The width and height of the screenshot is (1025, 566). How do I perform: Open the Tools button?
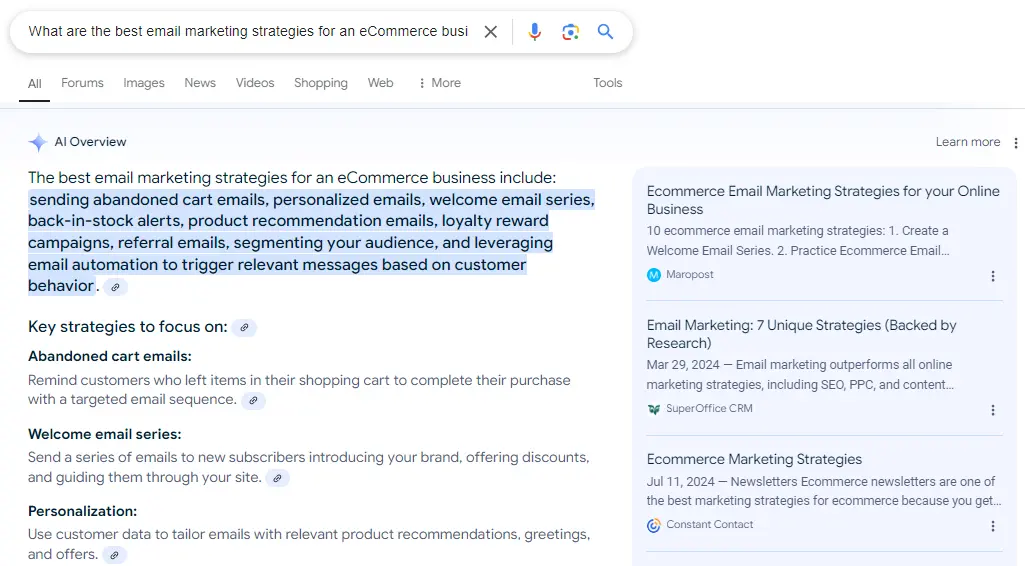(608, 83)
